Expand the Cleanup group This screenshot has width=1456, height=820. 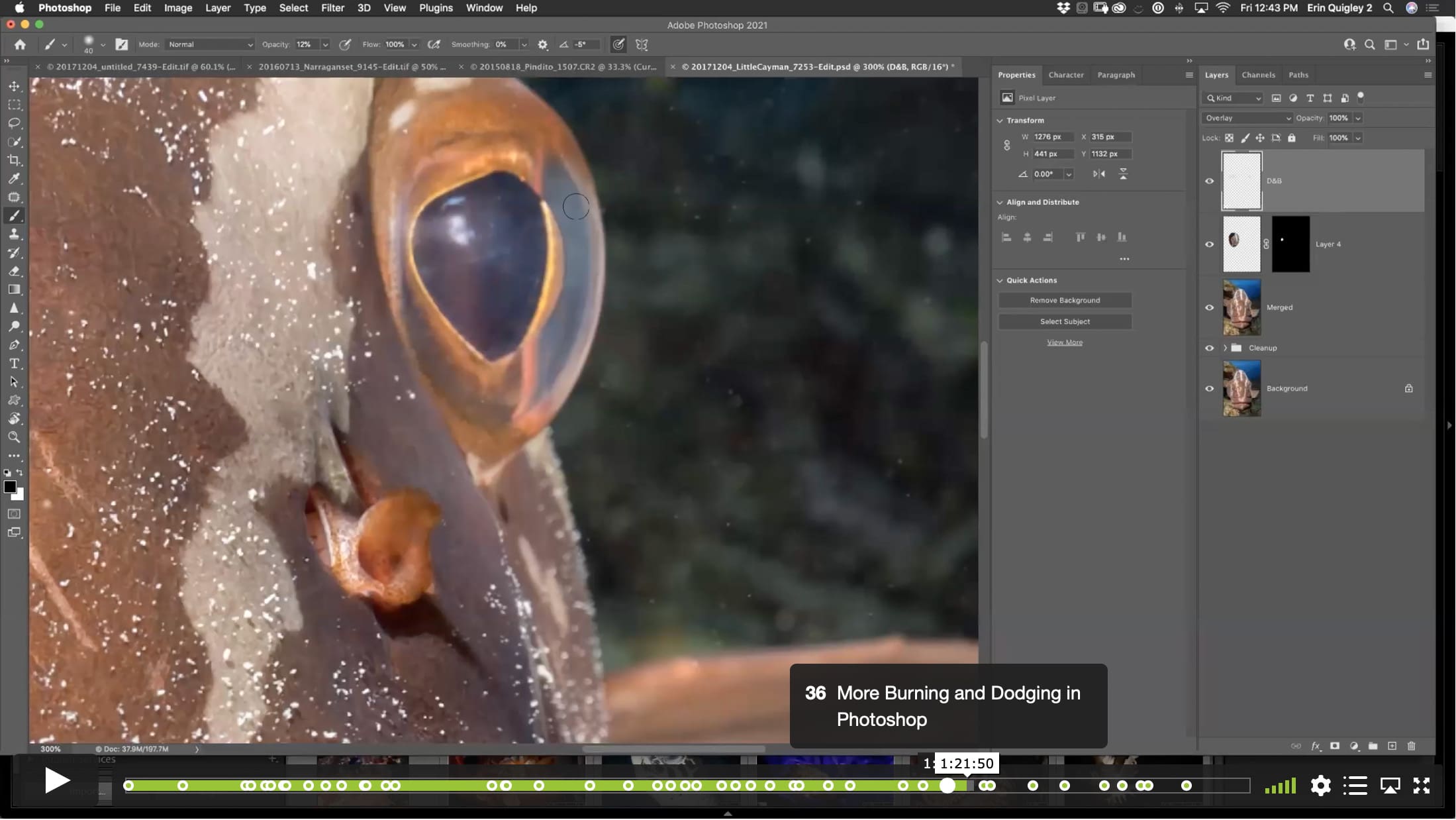pos(1225,348)
